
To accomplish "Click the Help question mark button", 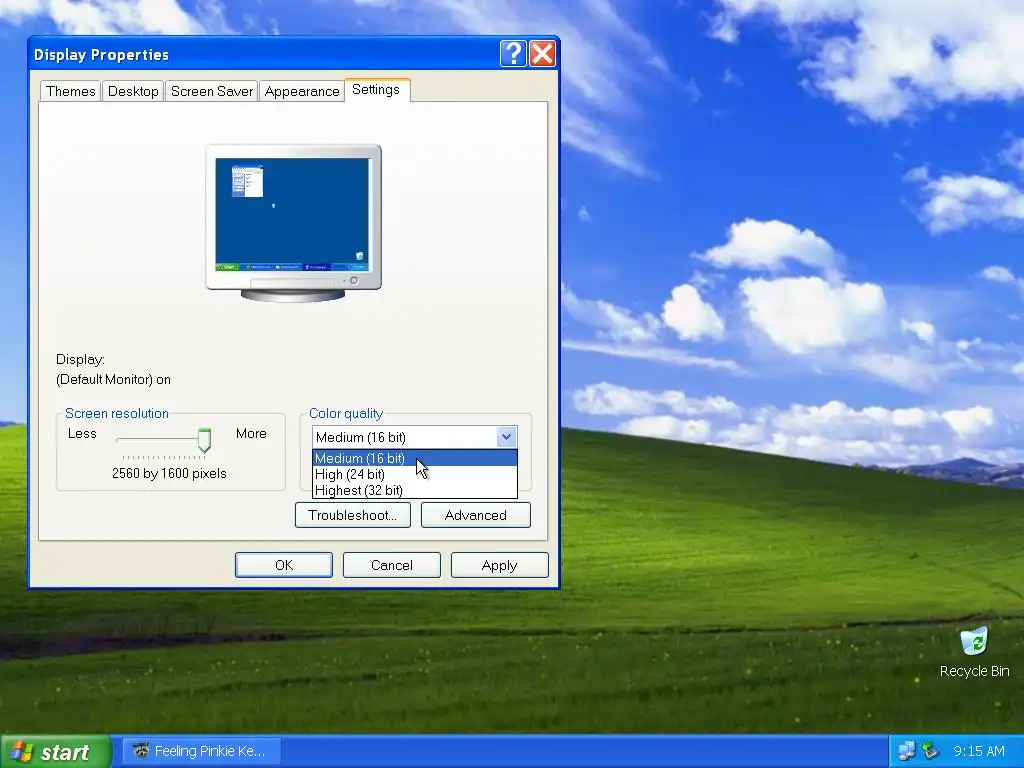I will 513,54.
